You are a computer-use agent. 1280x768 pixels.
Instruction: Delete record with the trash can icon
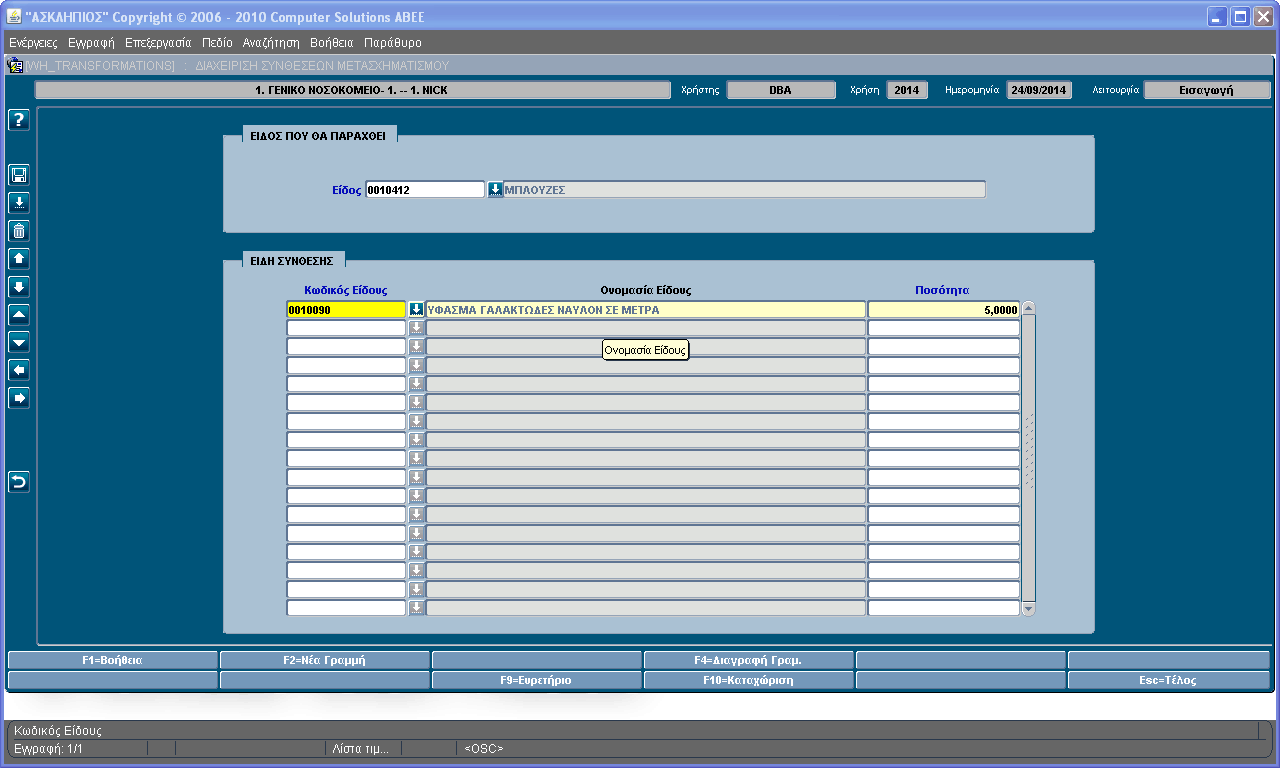pos(19,231)
